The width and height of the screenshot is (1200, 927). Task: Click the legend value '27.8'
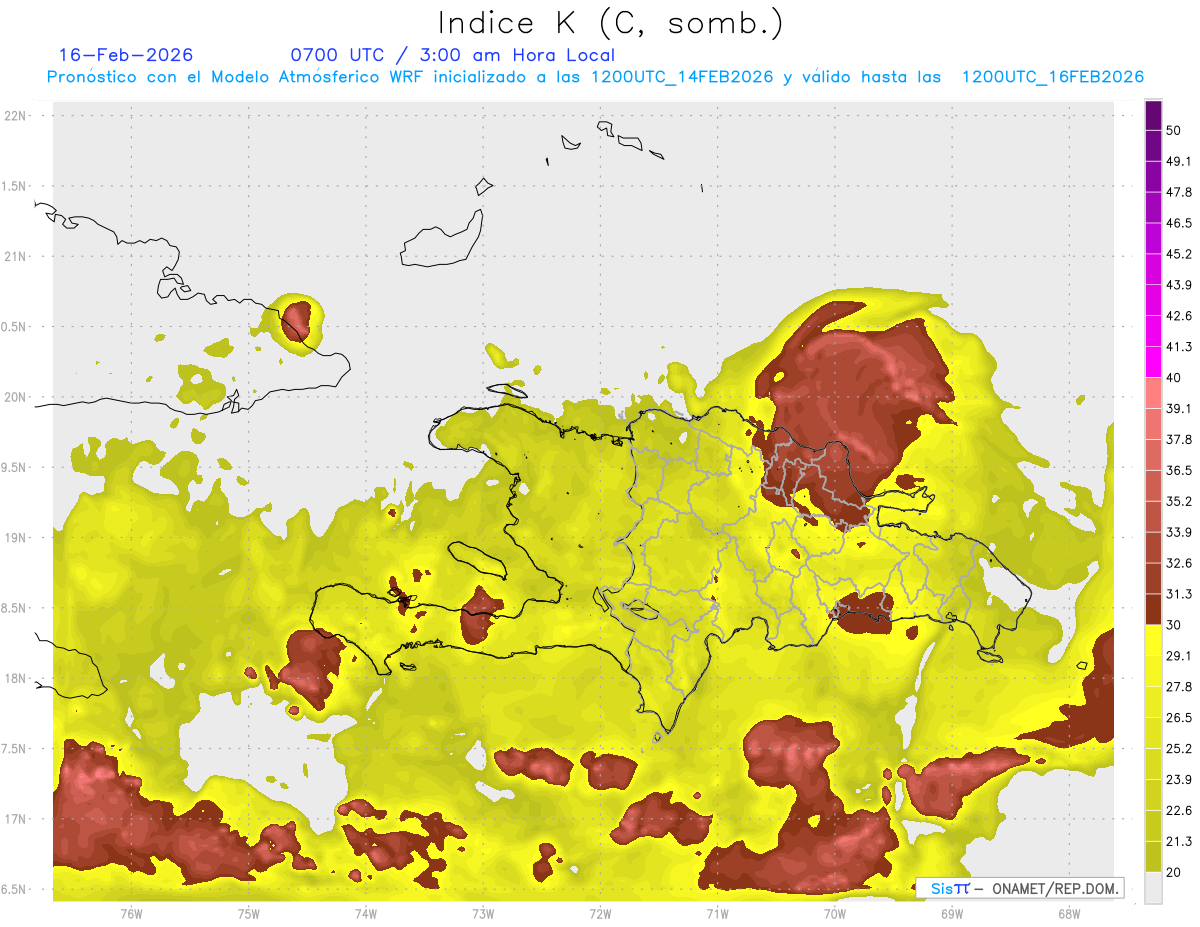1179,687
